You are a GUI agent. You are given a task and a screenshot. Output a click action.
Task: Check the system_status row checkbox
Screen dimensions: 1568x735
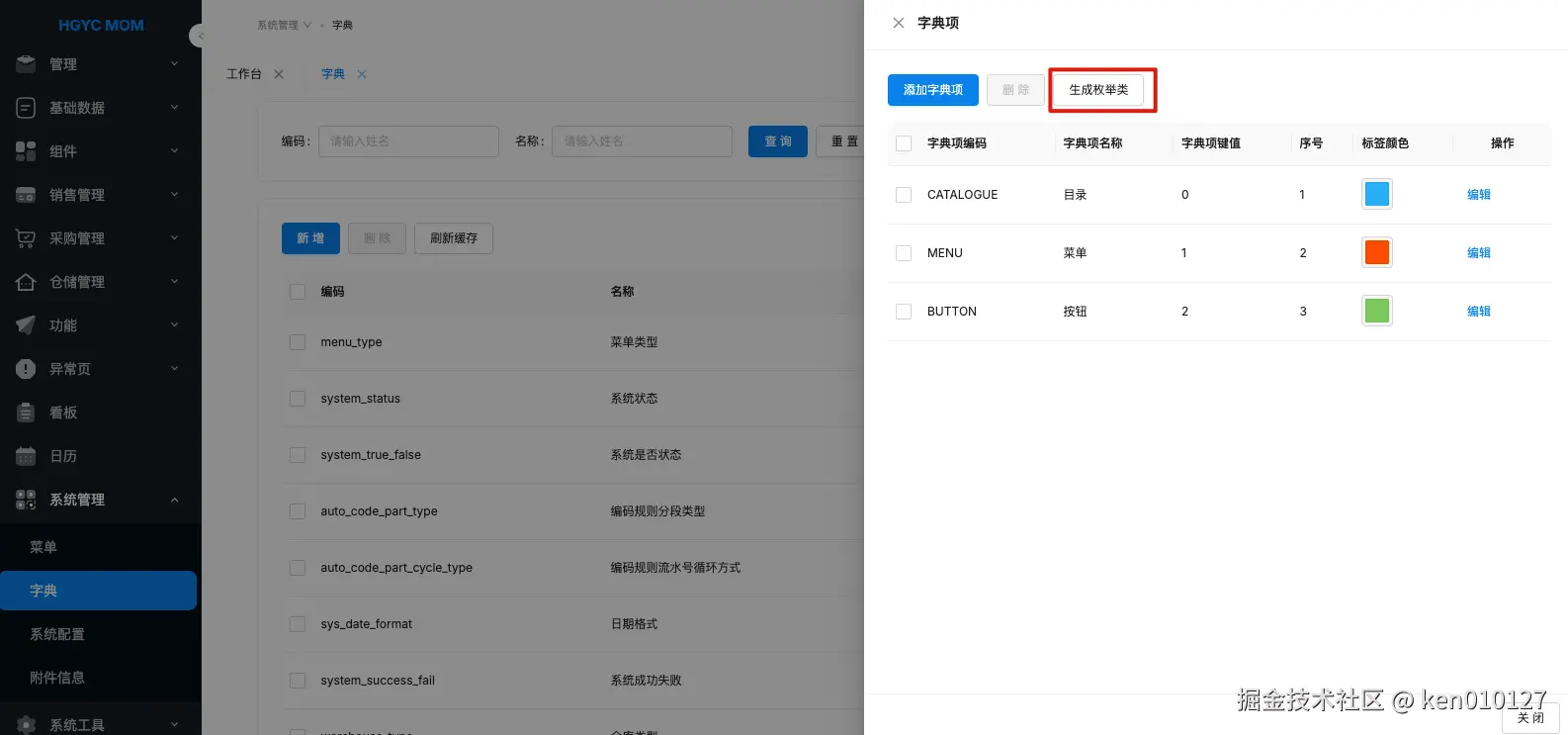coord(298,399)
